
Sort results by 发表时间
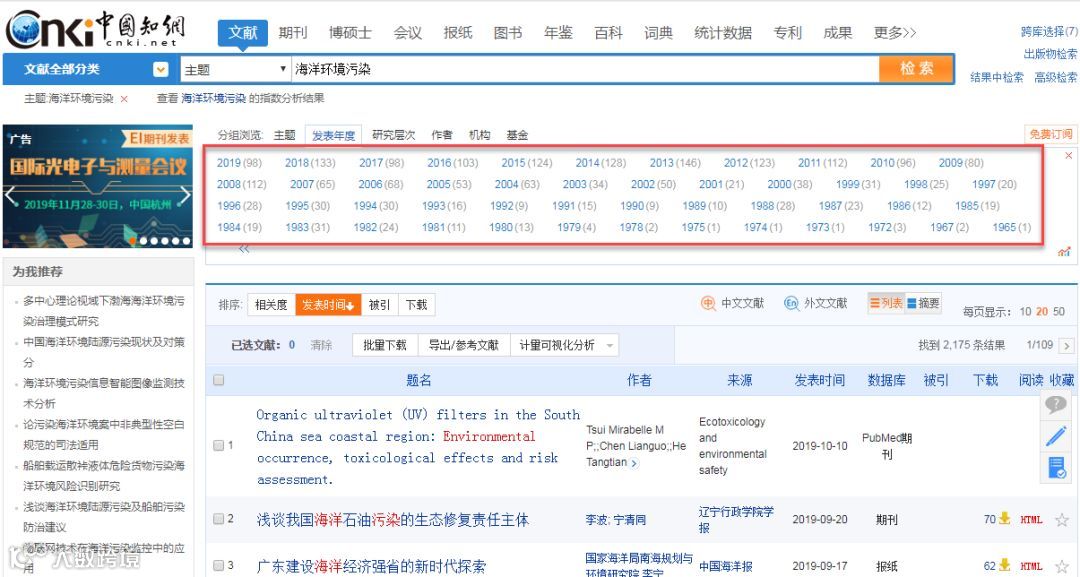coord(328,304)
